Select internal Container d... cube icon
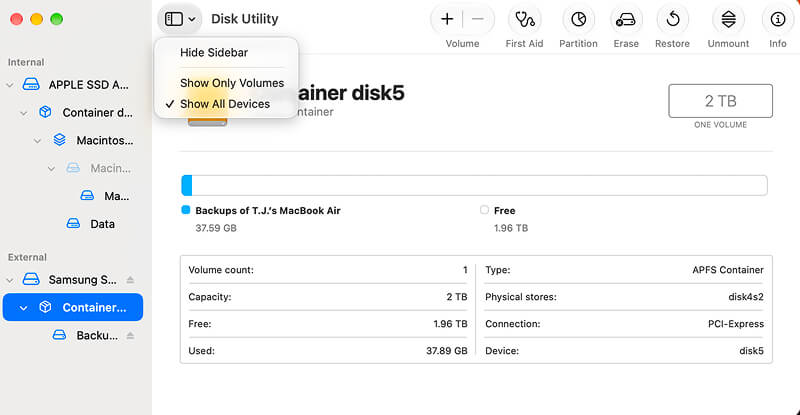The width and height of the screenshot is (800, 415). coord(45,112)
